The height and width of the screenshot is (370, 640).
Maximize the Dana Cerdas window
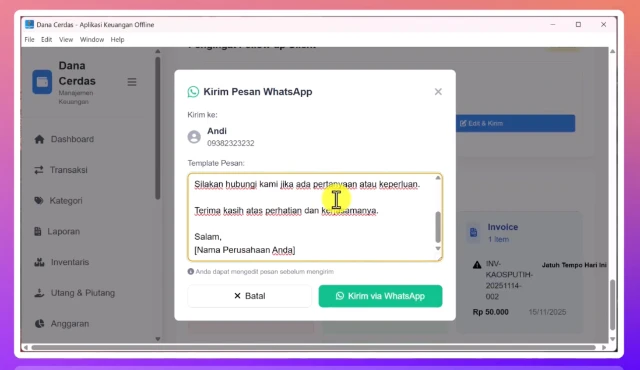578,24
